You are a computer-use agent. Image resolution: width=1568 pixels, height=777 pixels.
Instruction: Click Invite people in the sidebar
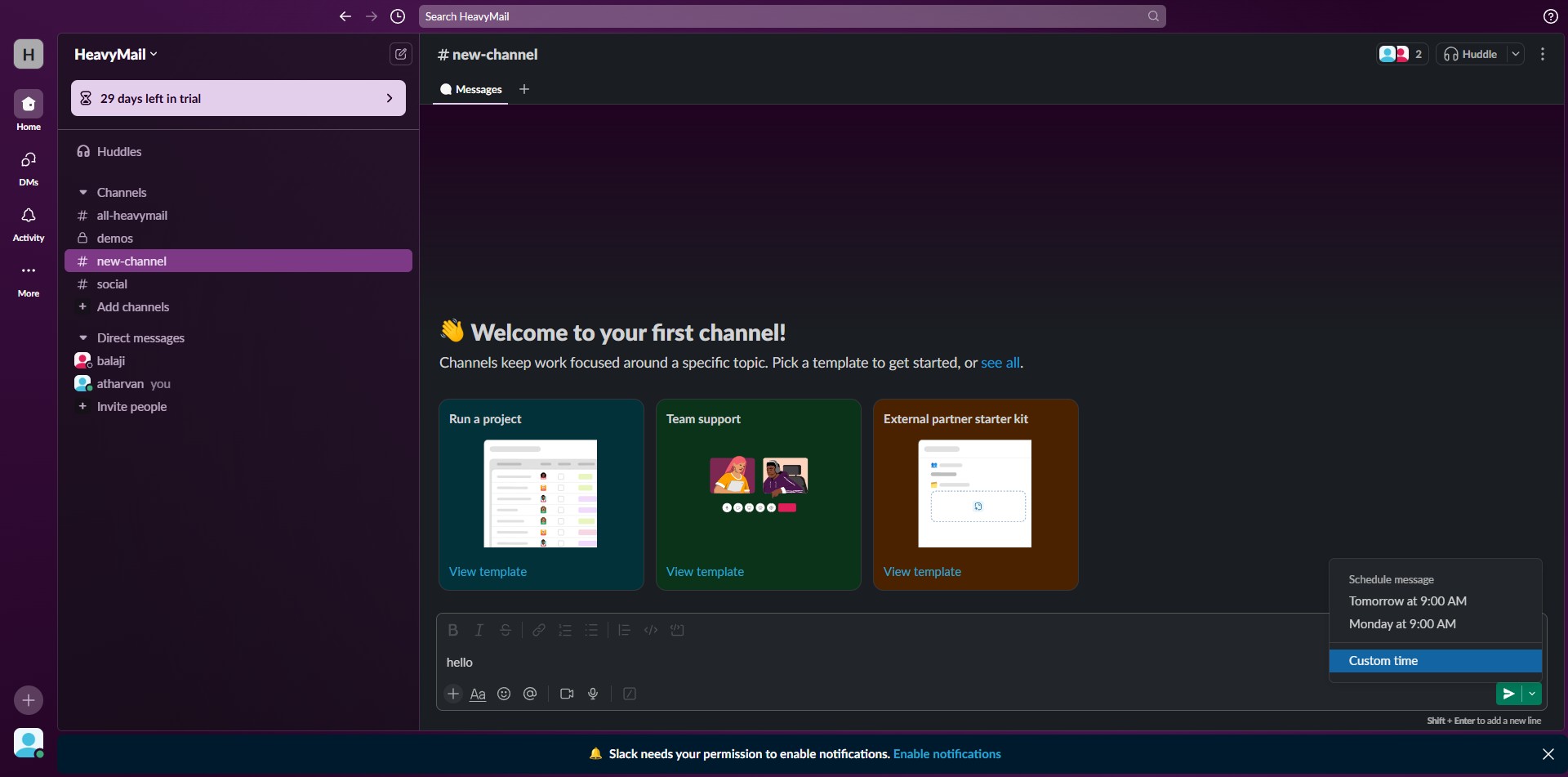point(238,407)
